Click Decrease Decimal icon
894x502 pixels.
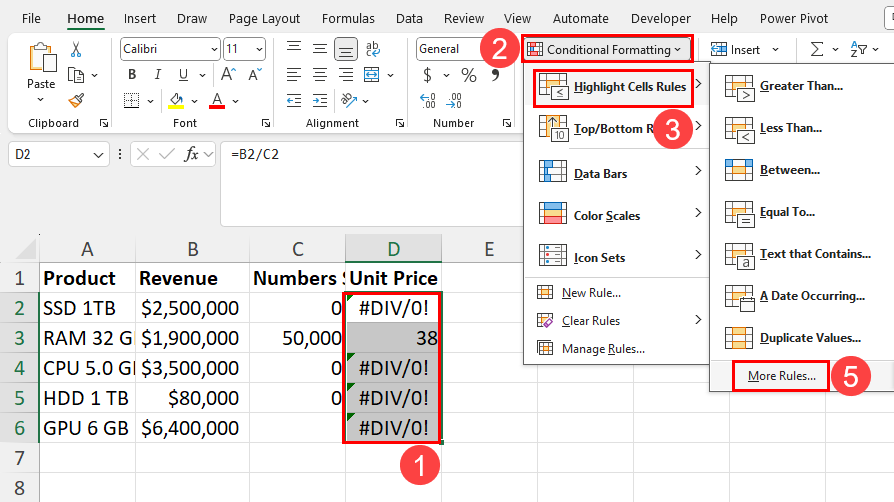[x=454, y=101]
